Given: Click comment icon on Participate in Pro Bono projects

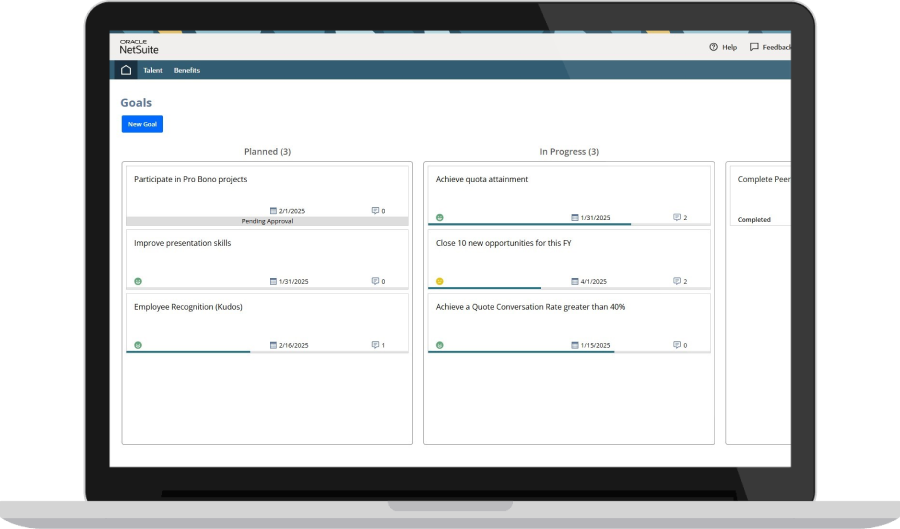Looking at the screenshot, I should tap(375, 211).
